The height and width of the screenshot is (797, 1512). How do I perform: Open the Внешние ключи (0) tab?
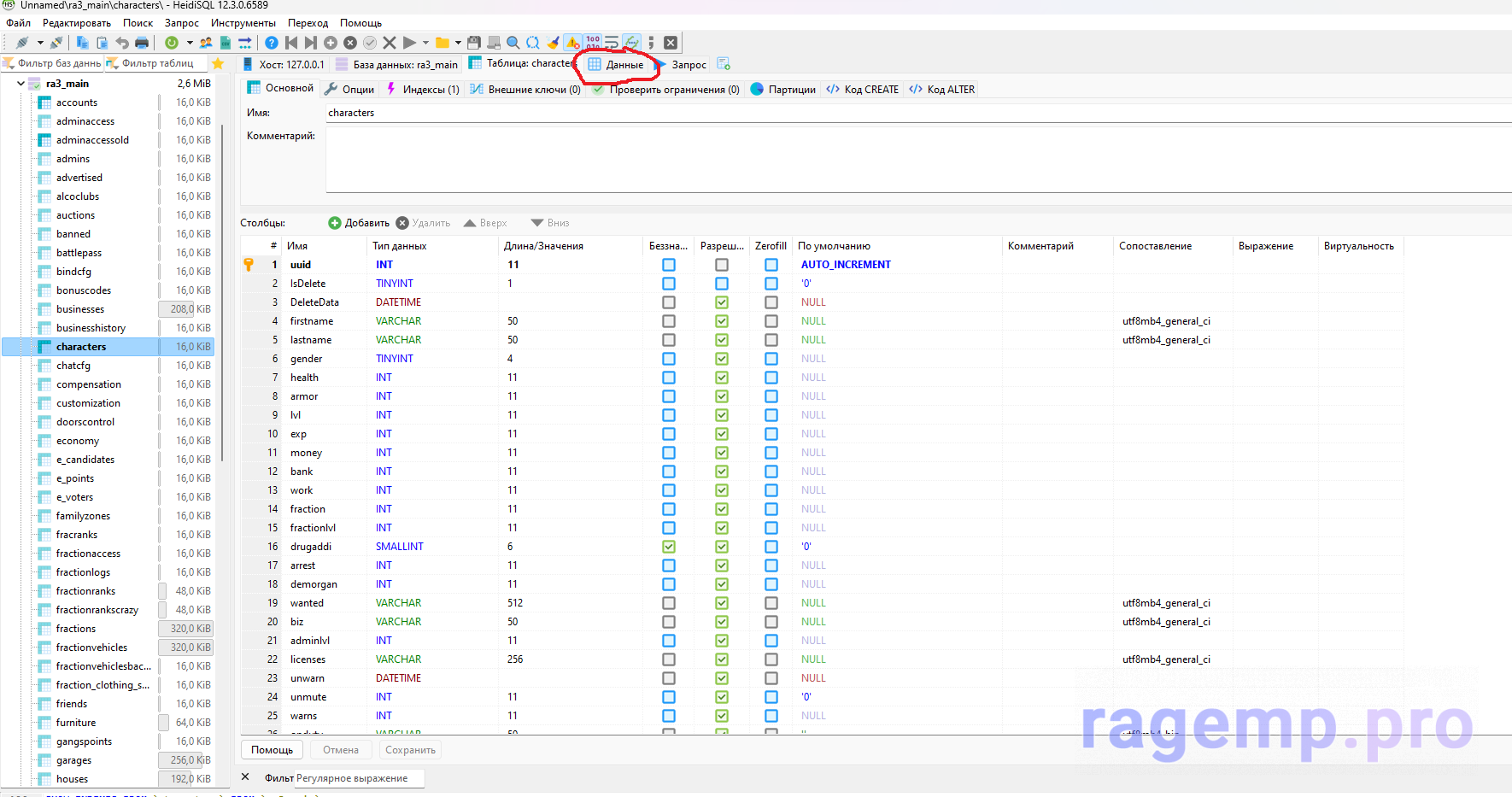point(525,89)
